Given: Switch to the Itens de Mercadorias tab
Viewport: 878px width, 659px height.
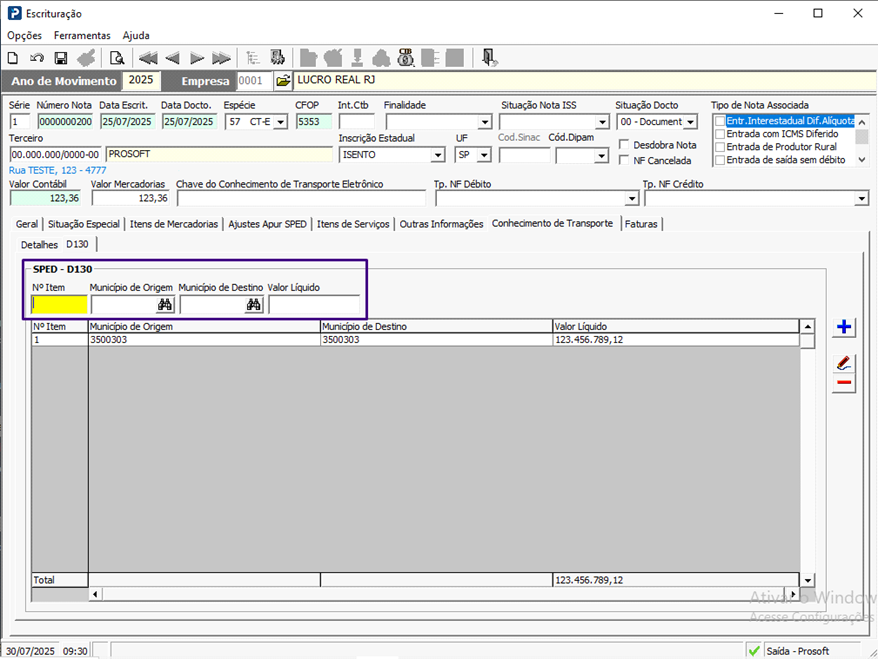Looking at the screenshot, I should pyautogui.click(x=173, y=224).
